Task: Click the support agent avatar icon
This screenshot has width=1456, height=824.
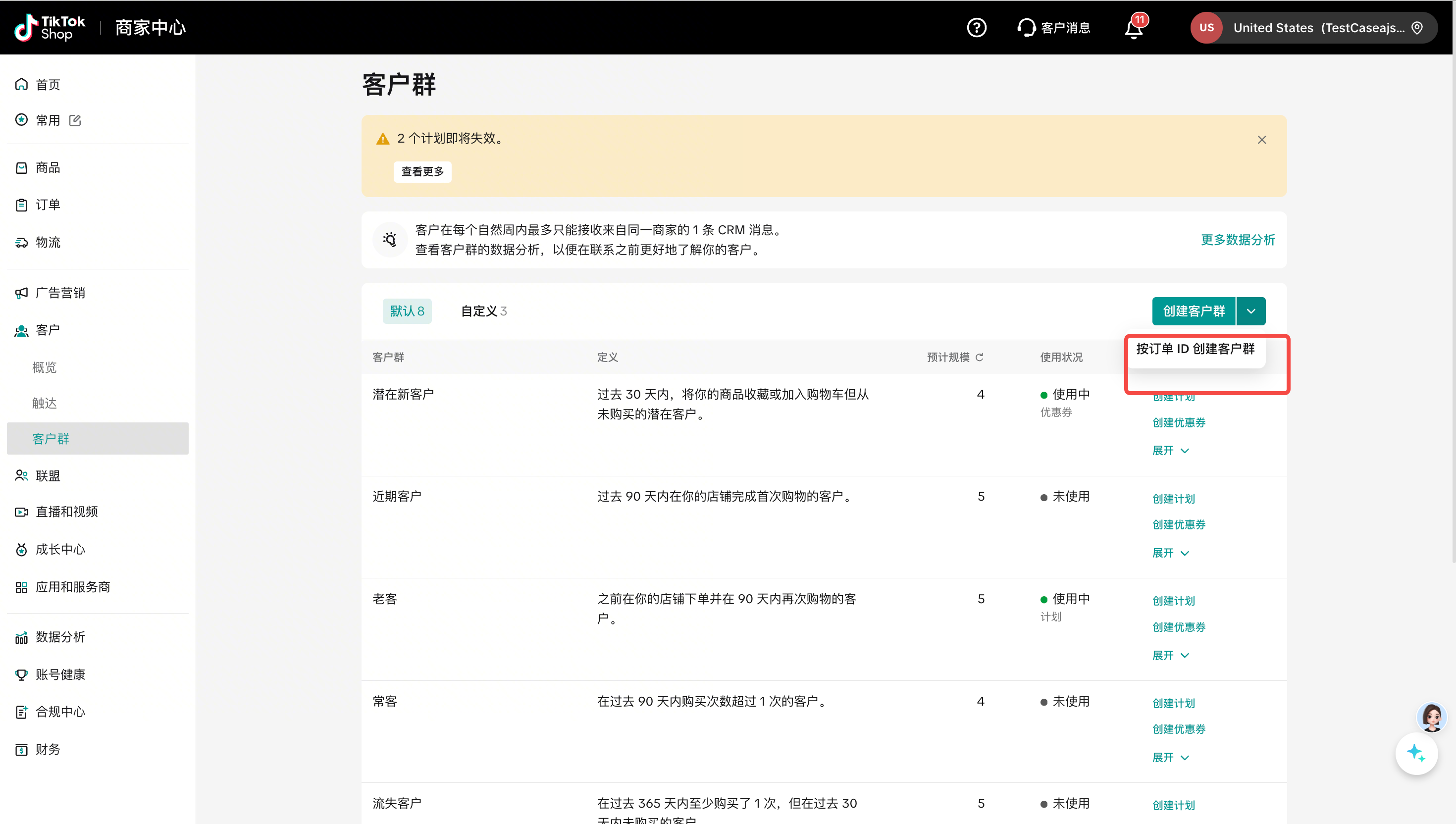Action: [1431, 717]
